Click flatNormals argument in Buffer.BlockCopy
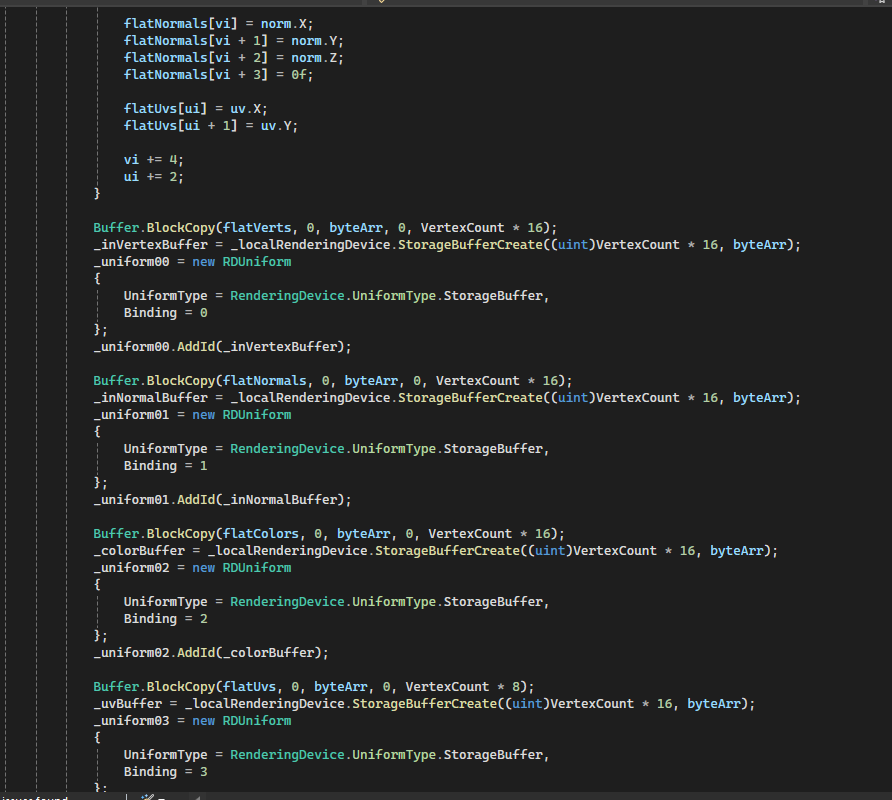This screenshot has height=800, width=892. coord(265,381)
